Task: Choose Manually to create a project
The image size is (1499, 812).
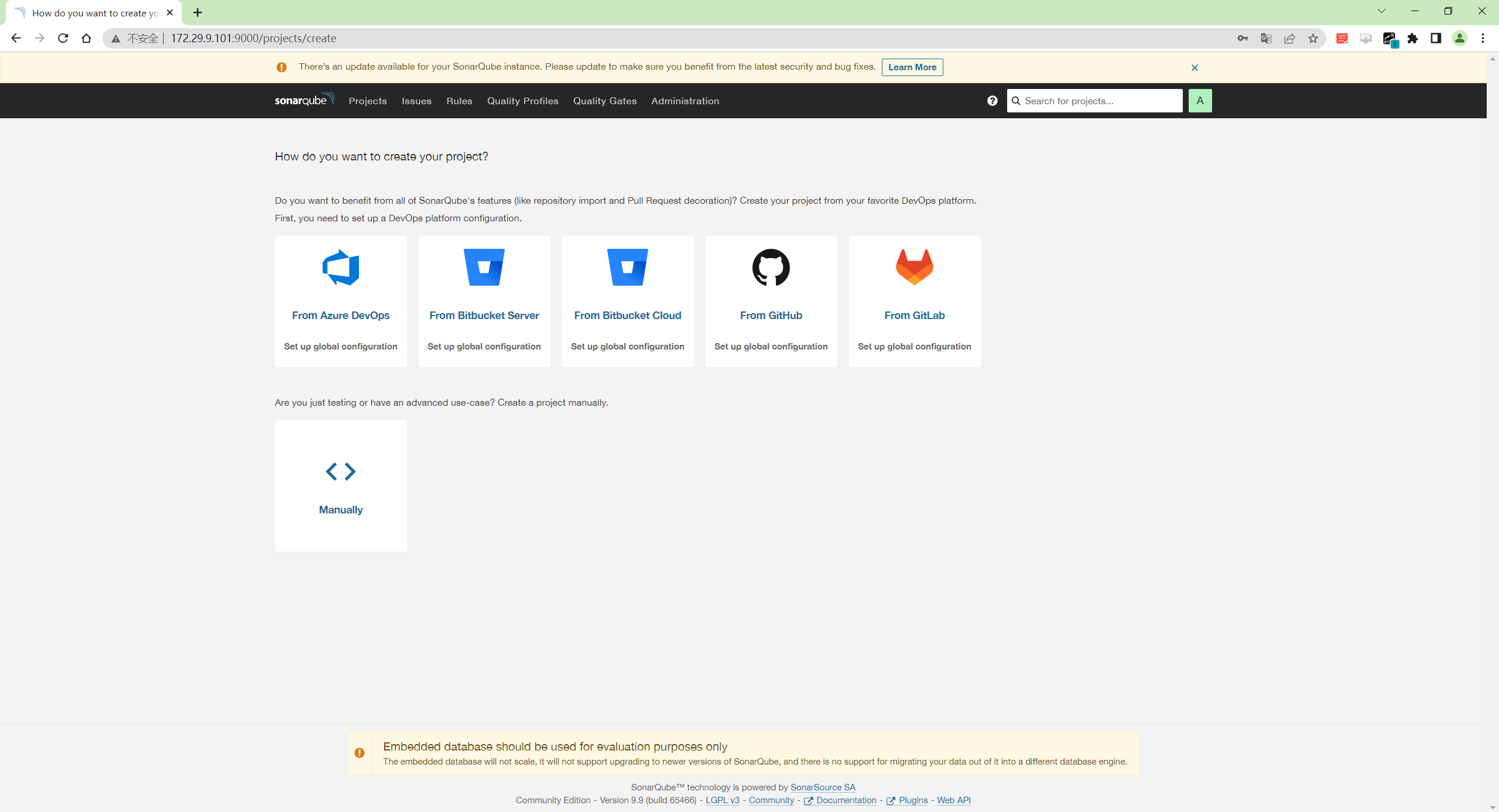Action: click(x=341, y=509)
